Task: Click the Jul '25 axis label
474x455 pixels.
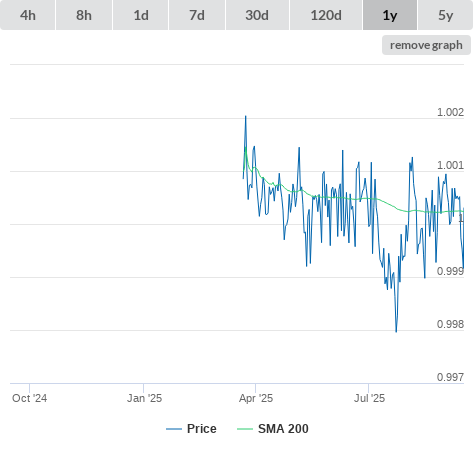Action: click(x=369, y=398)
